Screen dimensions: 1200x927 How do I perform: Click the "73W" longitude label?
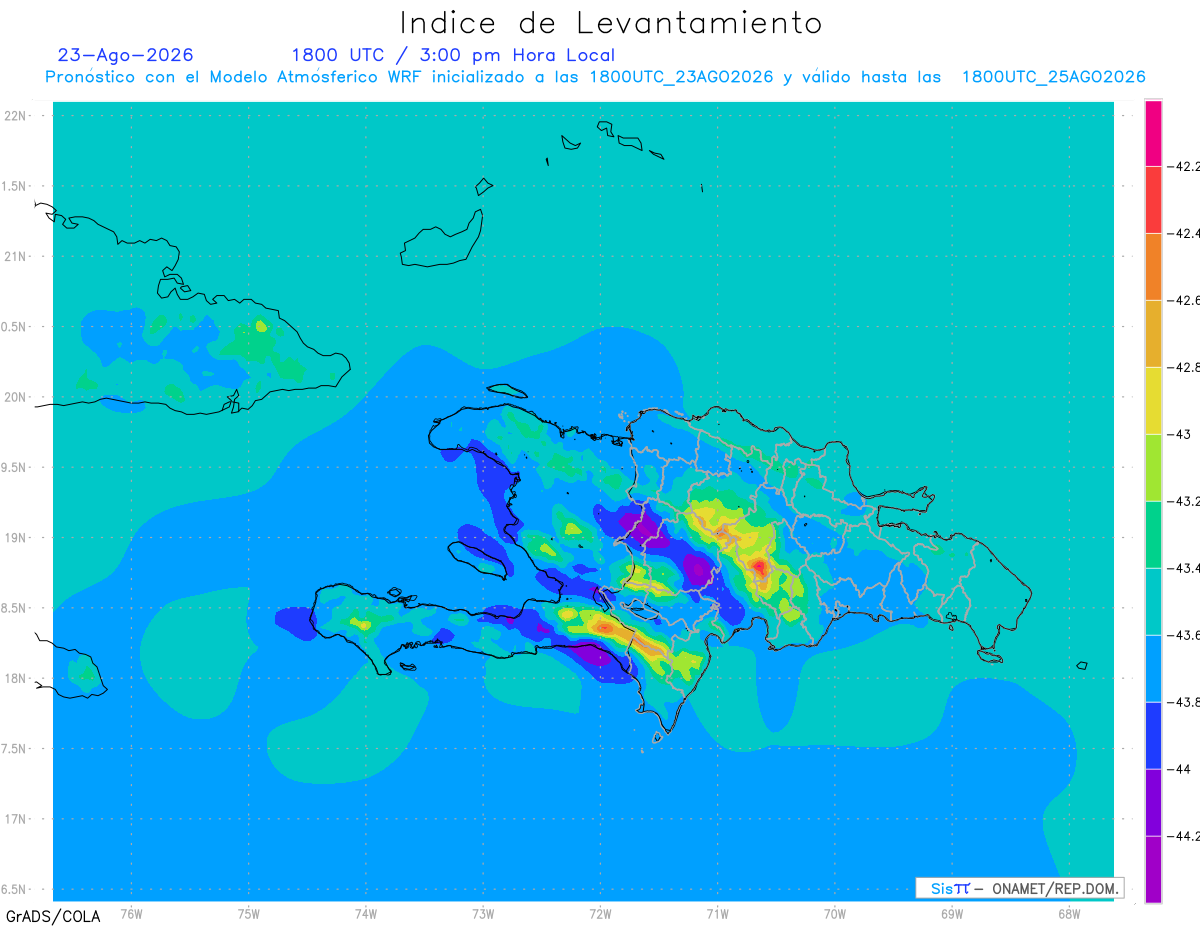(x=483, y=913)
